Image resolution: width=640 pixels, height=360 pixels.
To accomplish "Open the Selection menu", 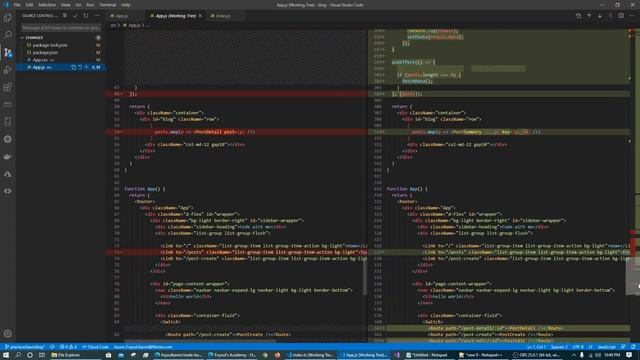I will pyautogui.click(x=47, y=5).
